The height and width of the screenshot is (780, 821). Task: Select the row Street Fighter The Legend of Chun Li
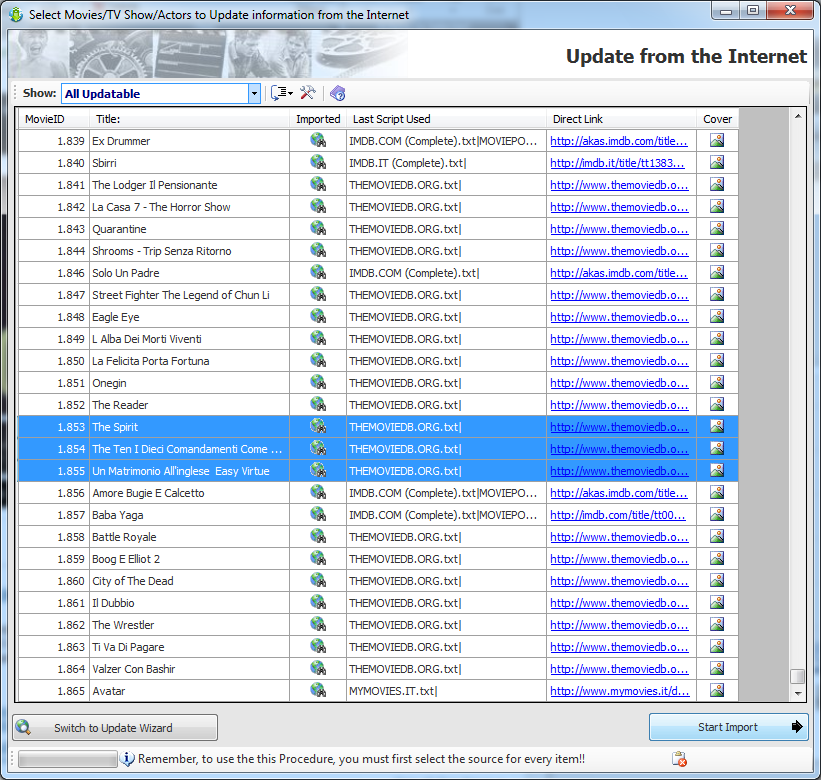pos(378,295)
